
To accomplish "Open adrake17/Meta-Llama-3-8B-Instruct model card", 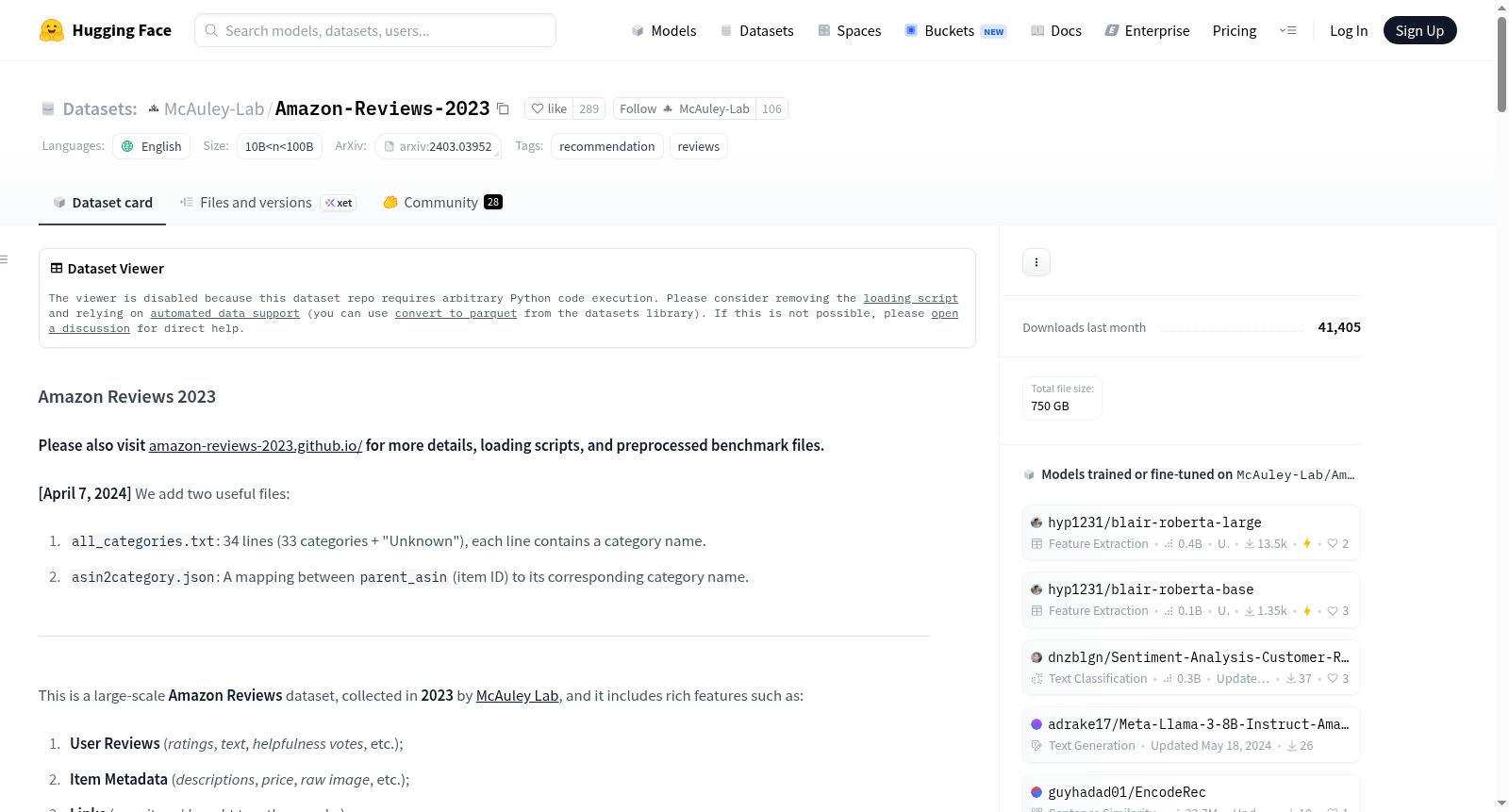I will pyautogui.click(x=1191, y=735).
